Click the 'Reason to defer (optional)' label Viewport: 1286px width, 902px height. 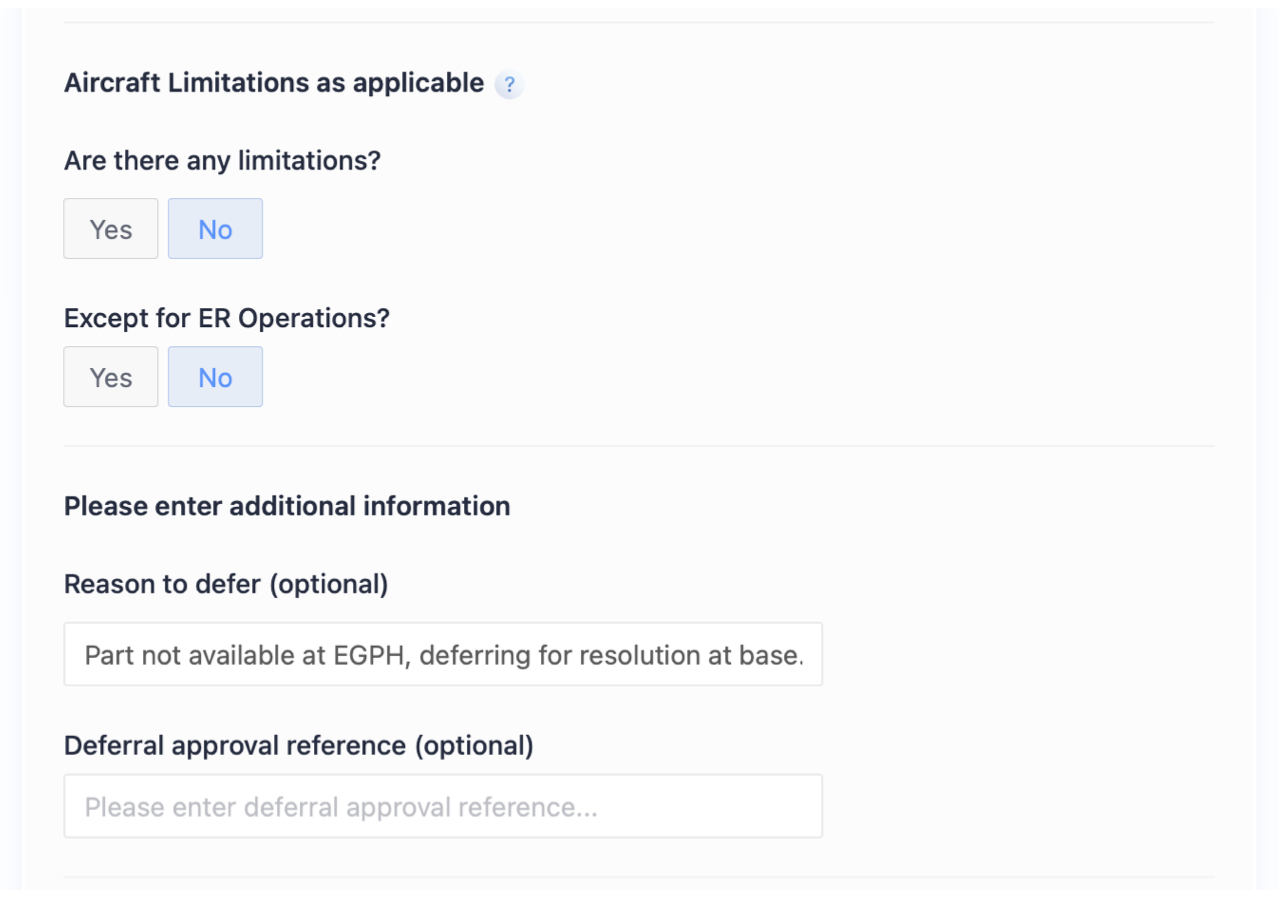(x=225, y=584)
